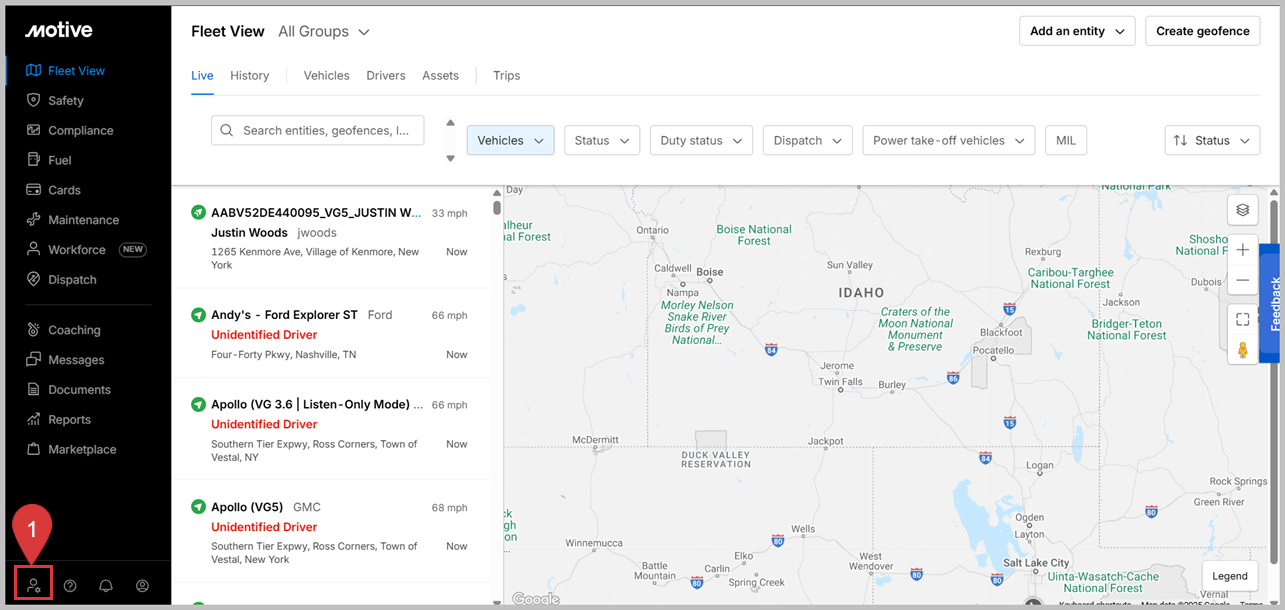Switch to the History tab
The width and height of the screenshot is (1285, 610).
[x=249, y=76]
